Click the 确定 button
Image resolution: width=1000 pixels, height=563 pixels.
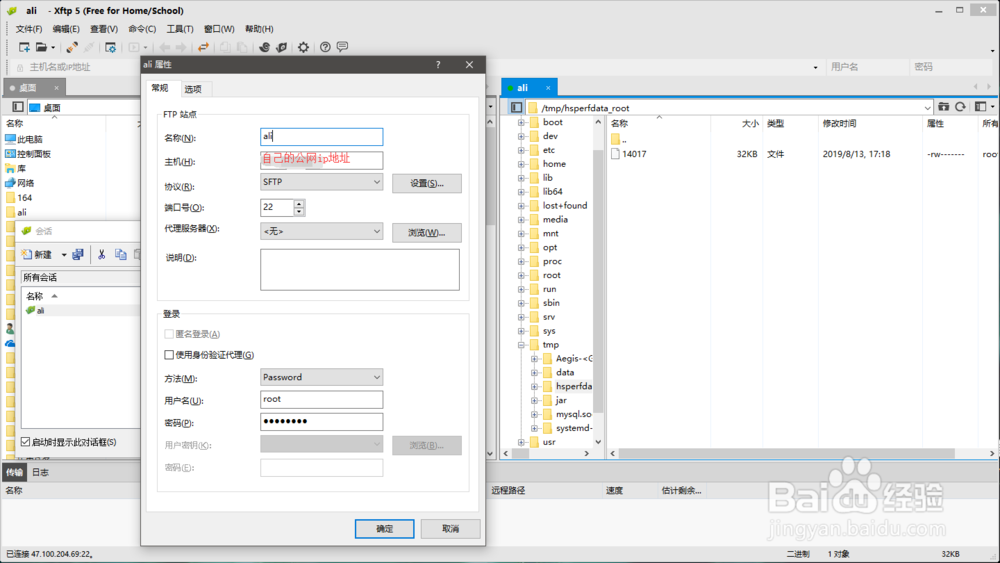[385, 529]
